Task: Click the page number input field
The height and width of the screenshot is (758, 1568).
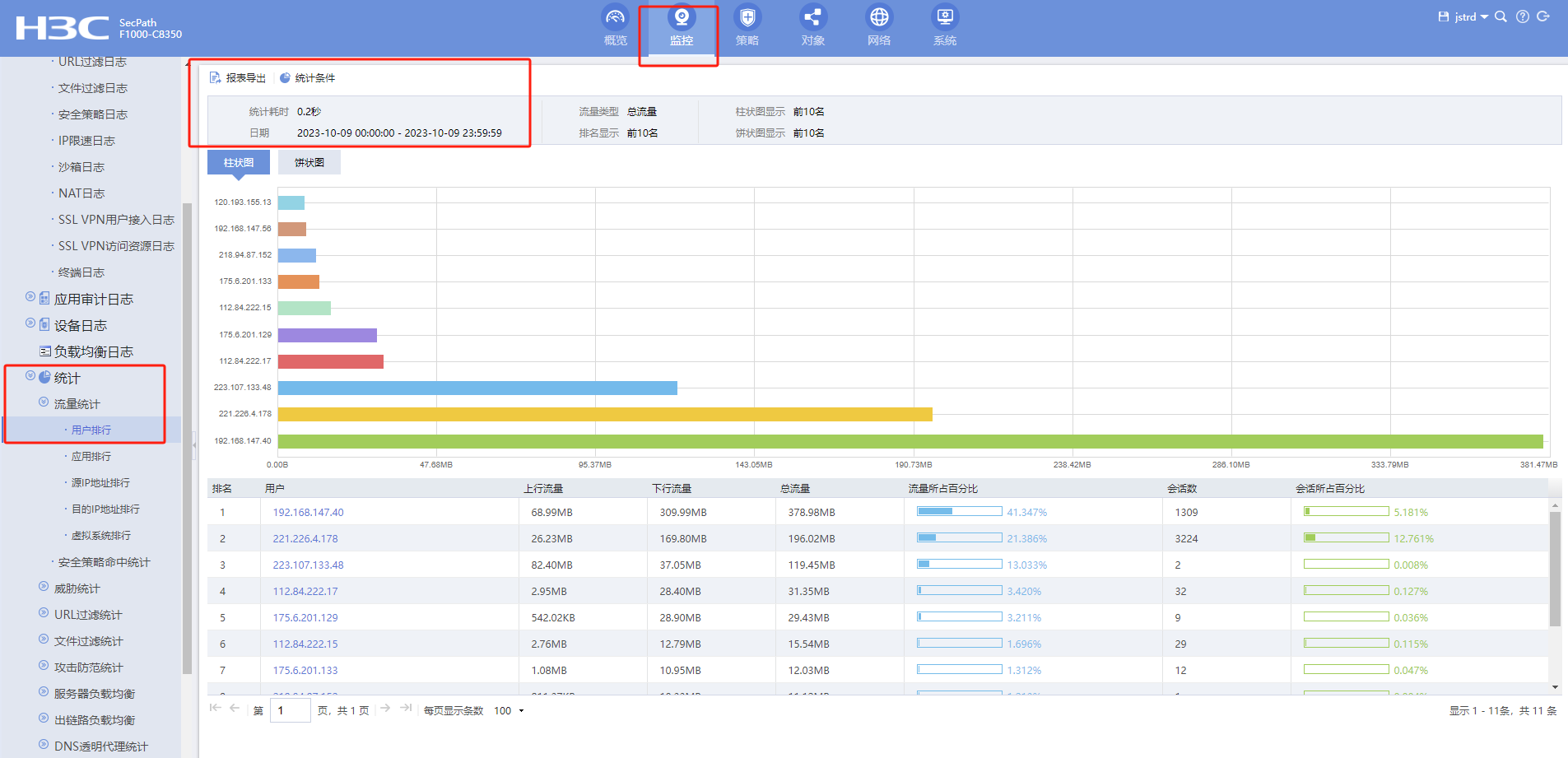Action: (291, 711)
